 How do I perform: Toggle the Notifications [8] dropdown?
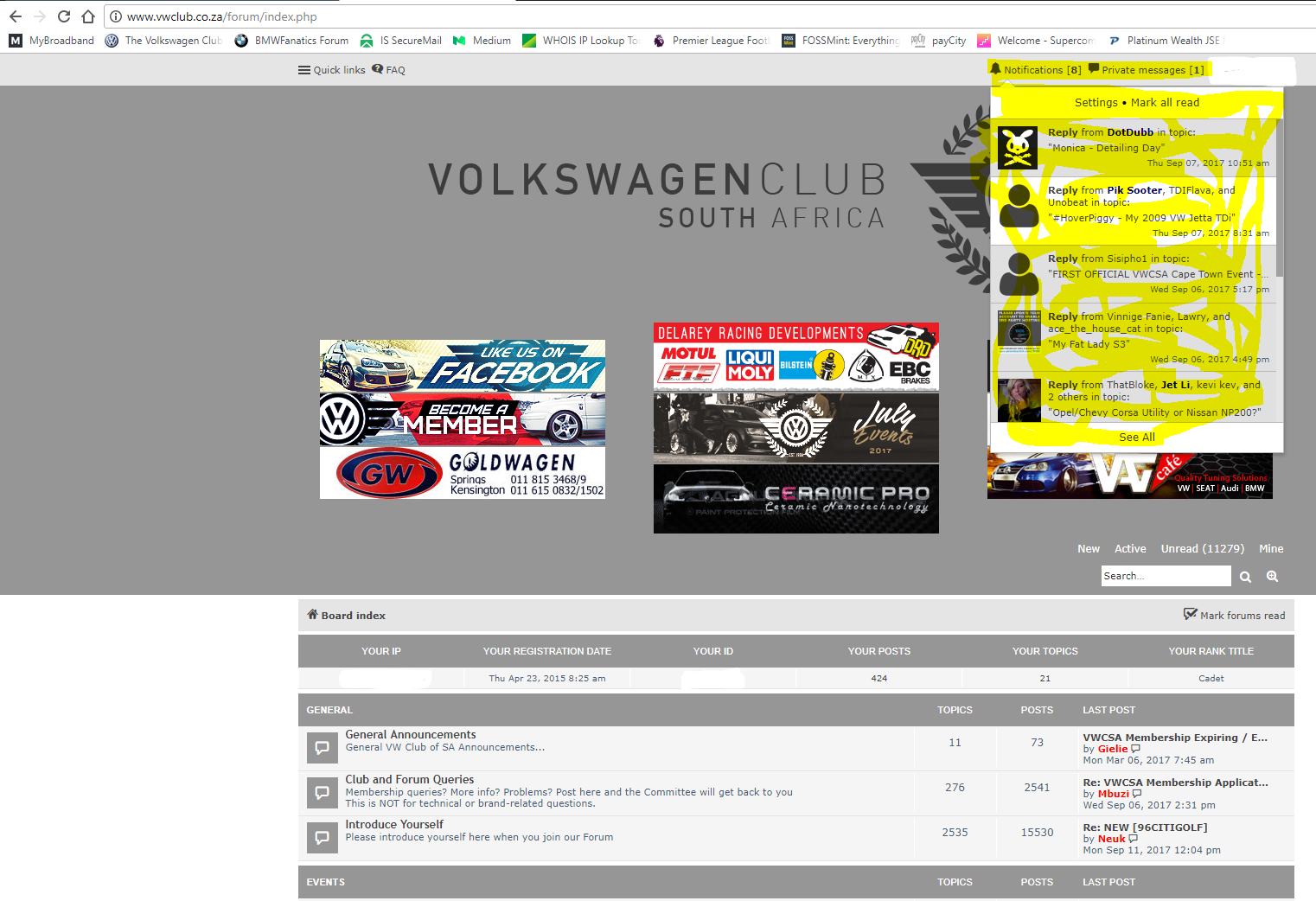1035,70
